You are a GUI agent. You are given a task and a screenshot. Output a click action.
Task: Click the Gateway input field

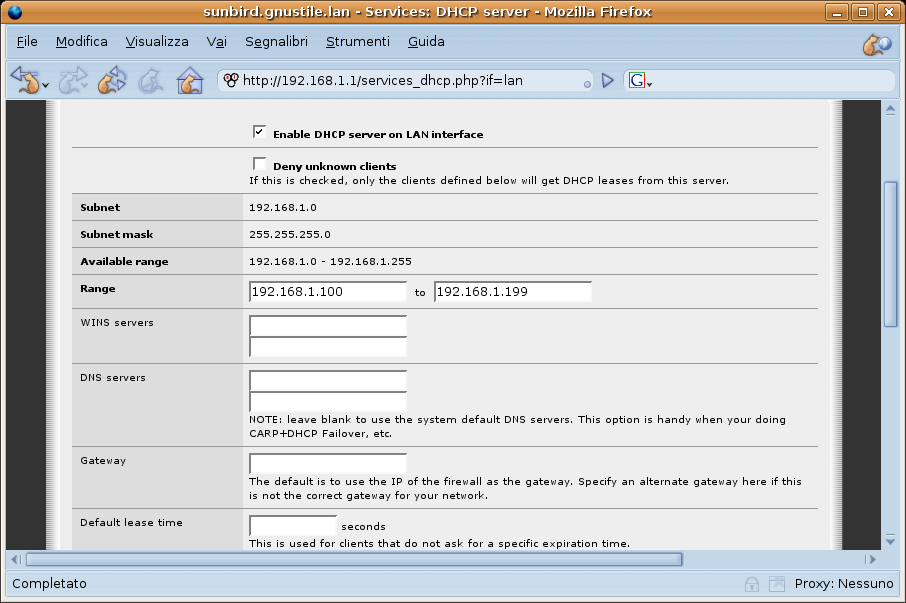[x=327, y=463]
